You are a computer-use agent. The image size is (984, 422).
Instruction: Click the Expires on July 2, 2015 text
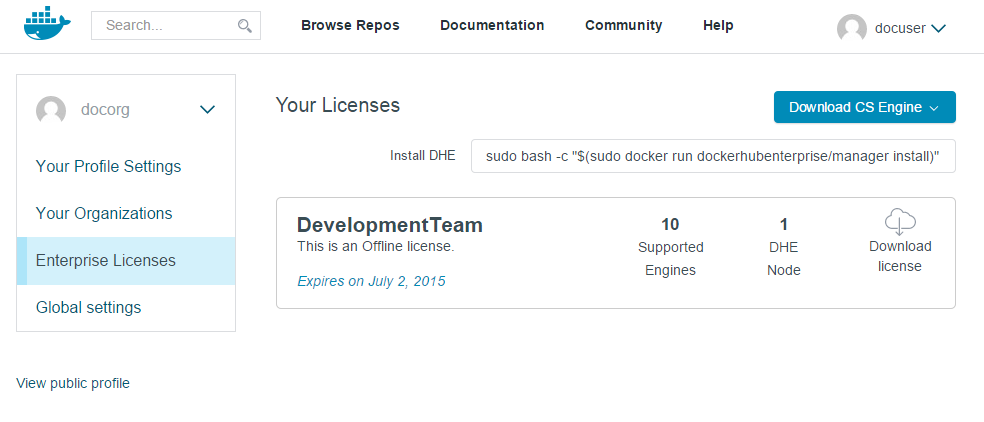click(x=372, y=281)
